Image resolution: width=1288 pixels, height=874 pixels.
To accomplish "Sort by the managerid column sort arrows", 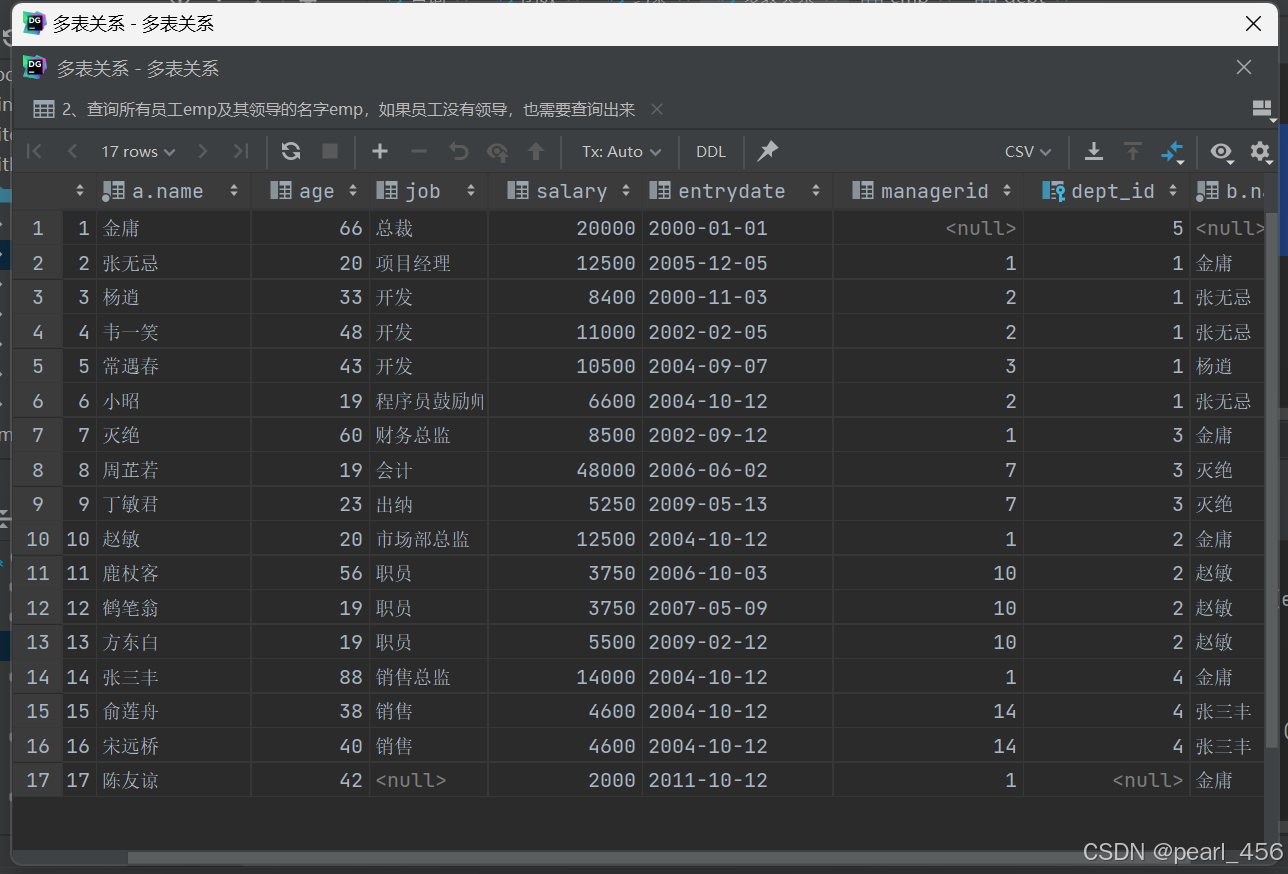I will point(1007,191).
